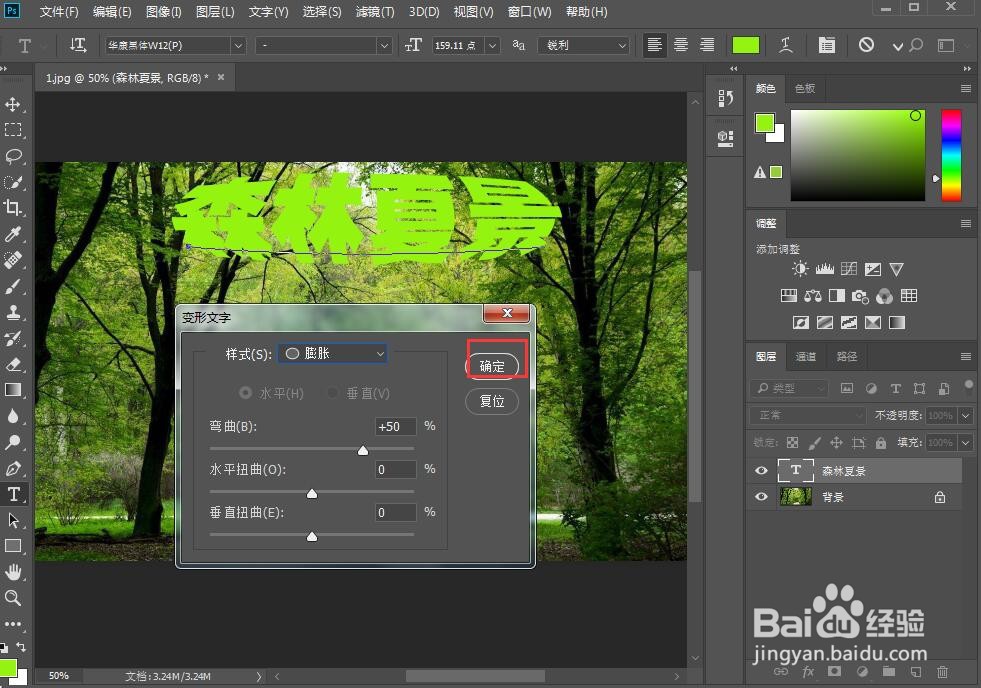Select the Brush tool
The image size is (981, 688).
13,286
